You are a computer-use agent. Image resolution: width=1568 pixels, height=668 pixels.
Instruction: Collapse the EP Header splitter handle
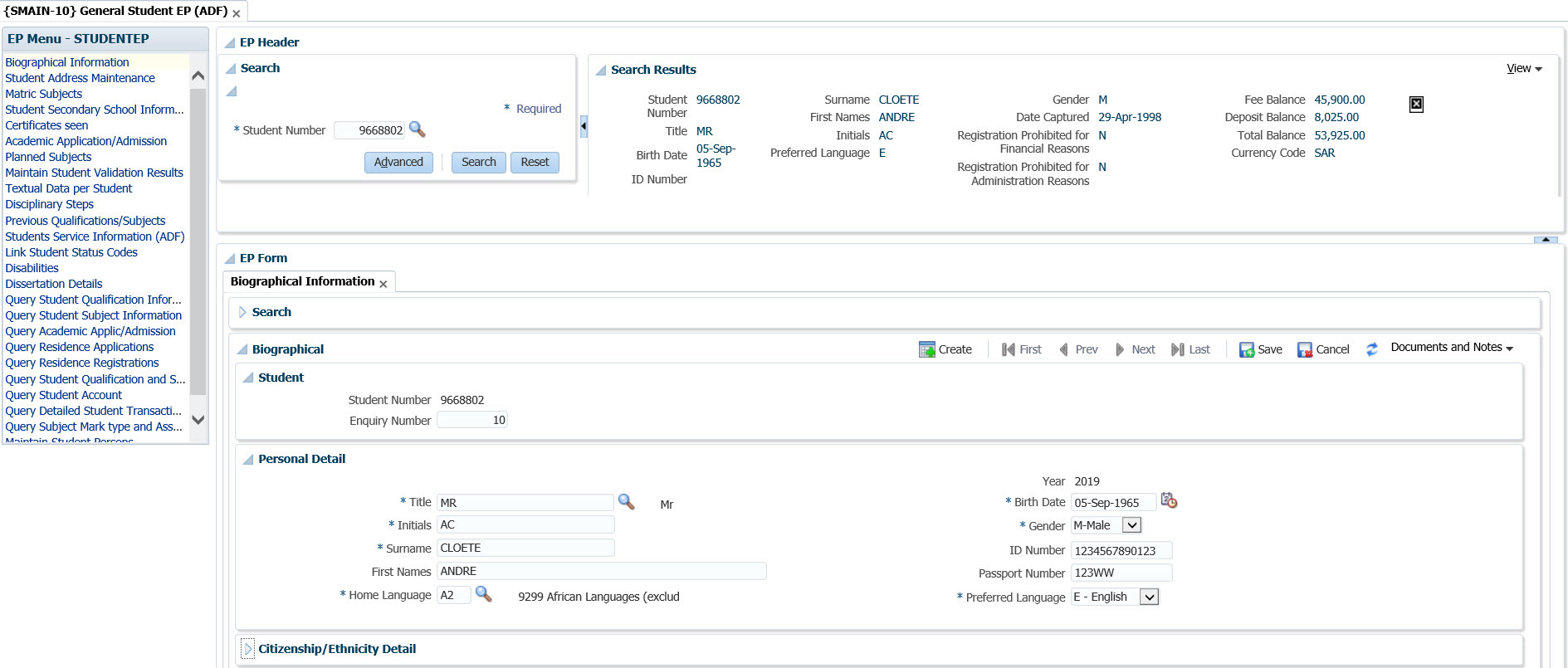tap(1546, 240)
